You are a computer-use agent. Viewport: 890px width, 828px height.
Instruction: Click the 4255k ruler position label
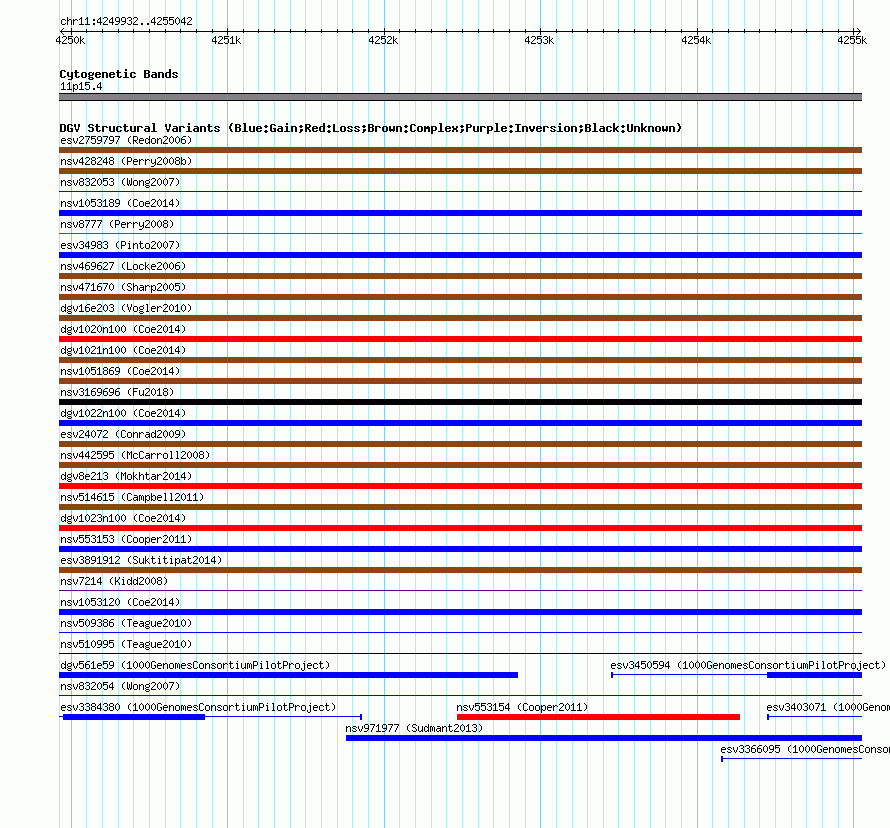click(x=852, y=40)
